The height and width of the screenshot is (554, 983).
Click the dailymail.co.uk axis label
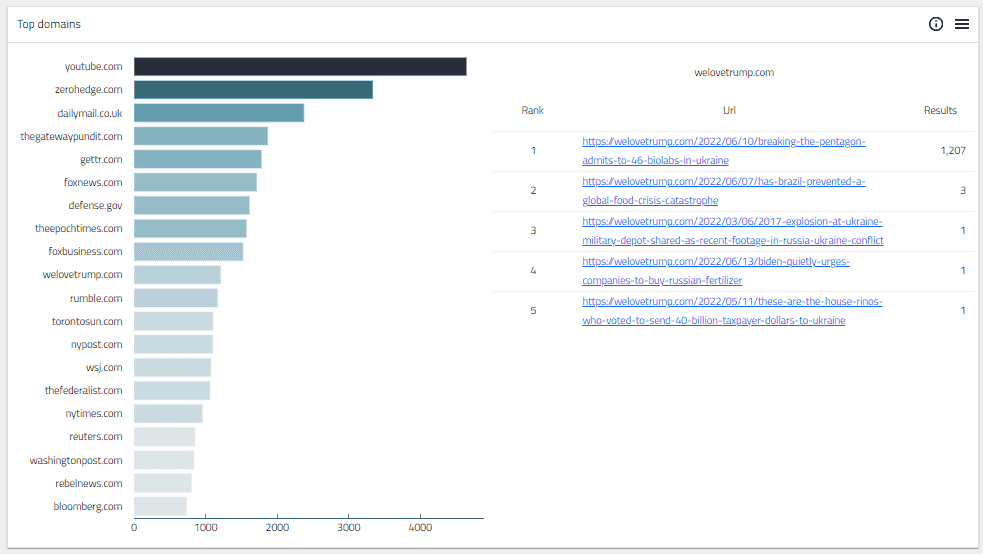[90, 113]
